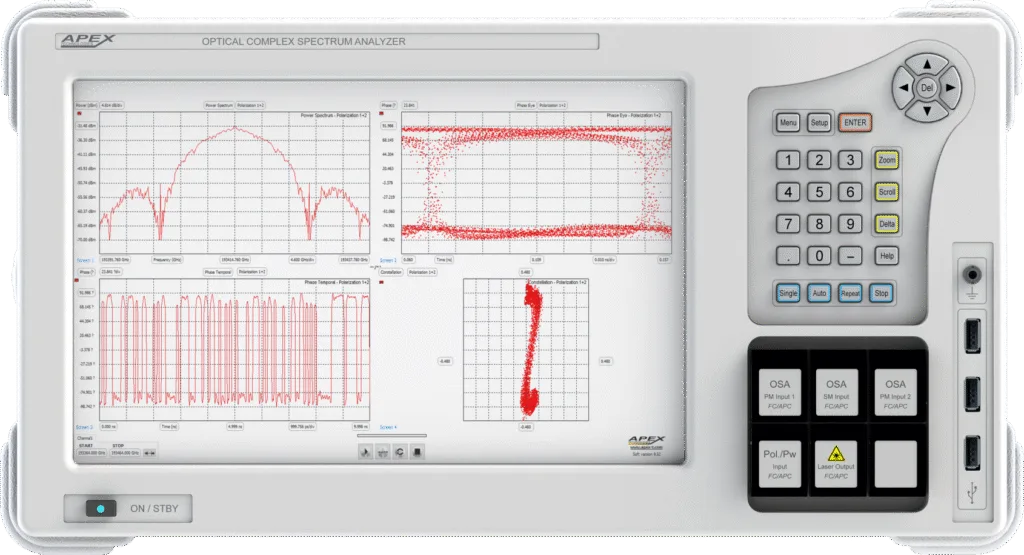Click the OSA PM Input 2 connector cap
The width and height of the screenshot is (1024, 555).
coord(895,392)
